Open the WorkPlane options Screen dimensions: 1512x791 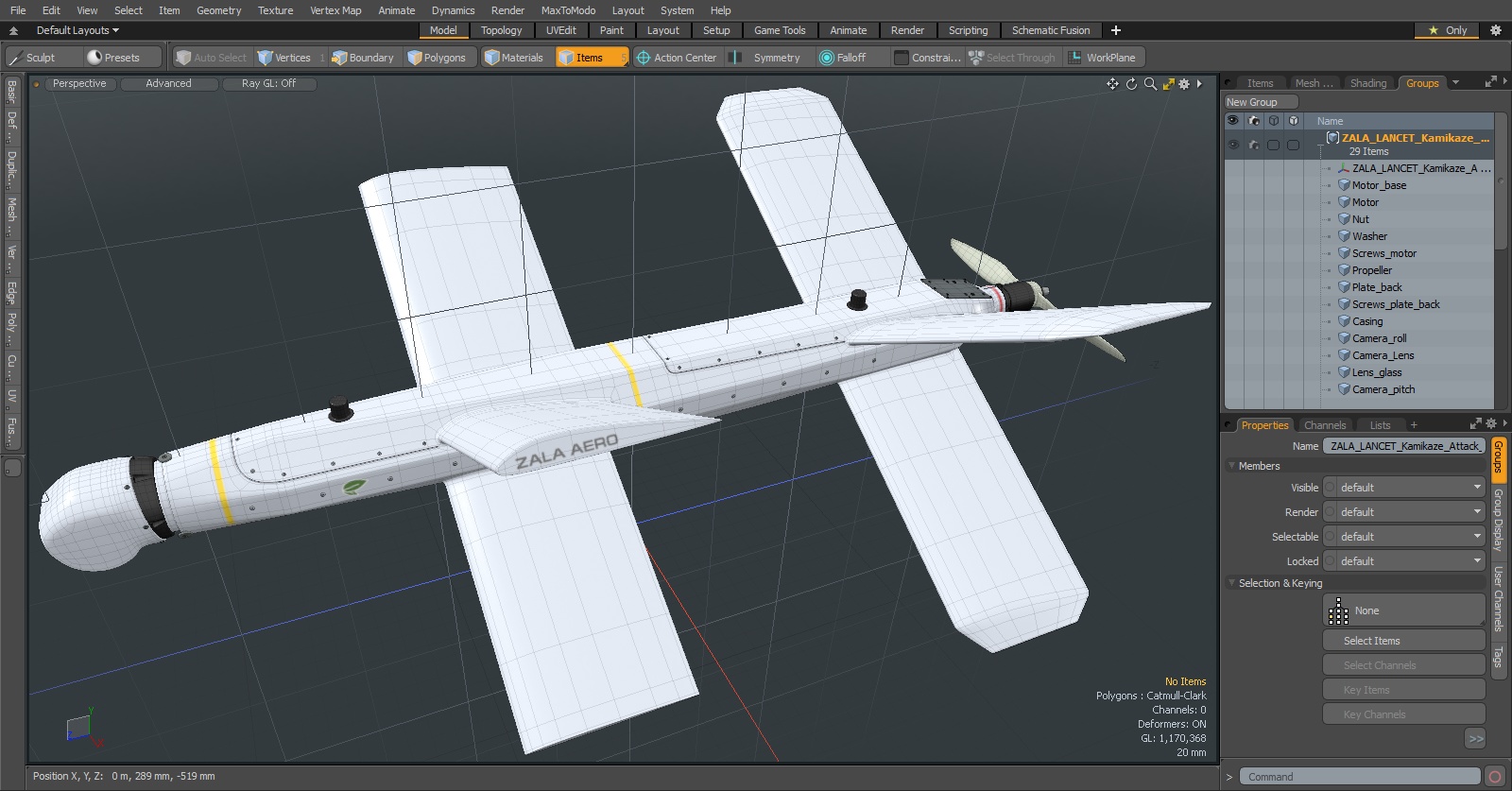(x=1103, y=58)
